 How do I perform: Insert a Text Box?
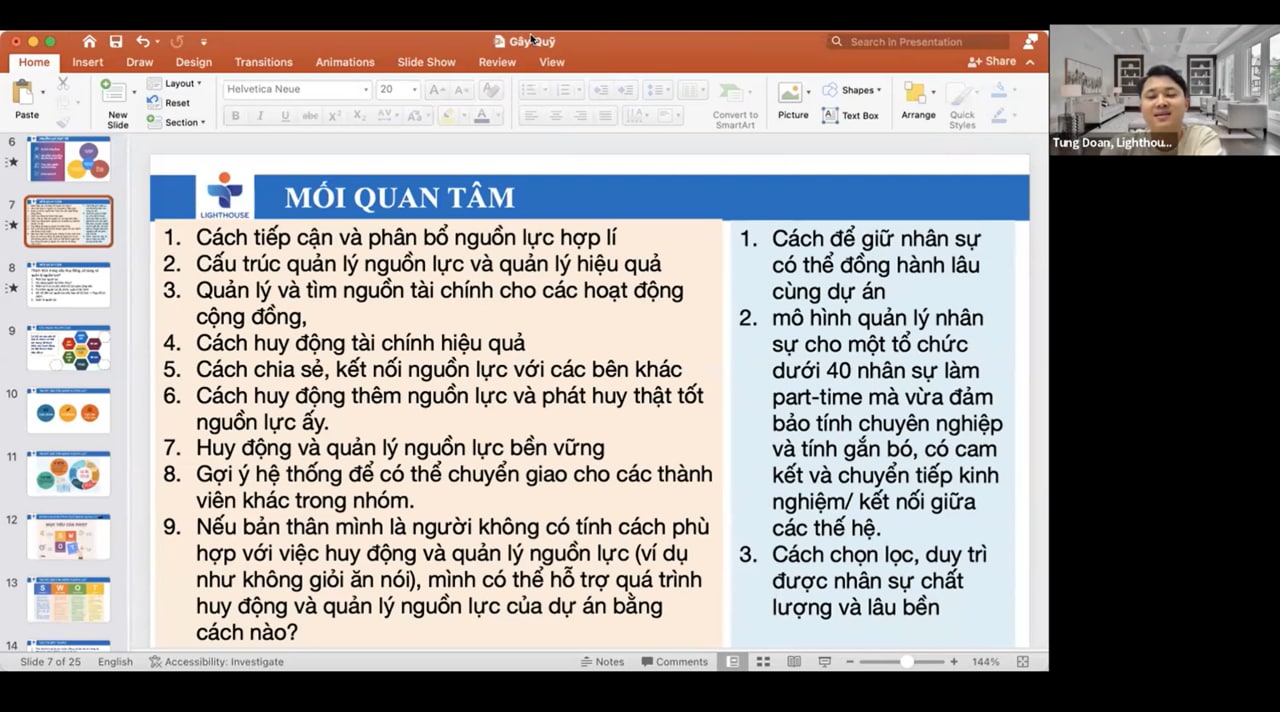coord(850,115)
